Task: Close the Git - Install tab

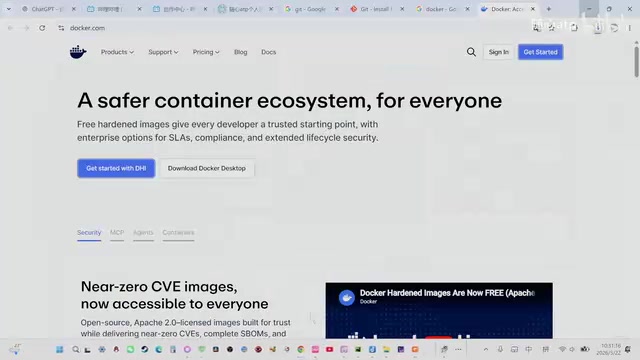Action: (402, 9)
